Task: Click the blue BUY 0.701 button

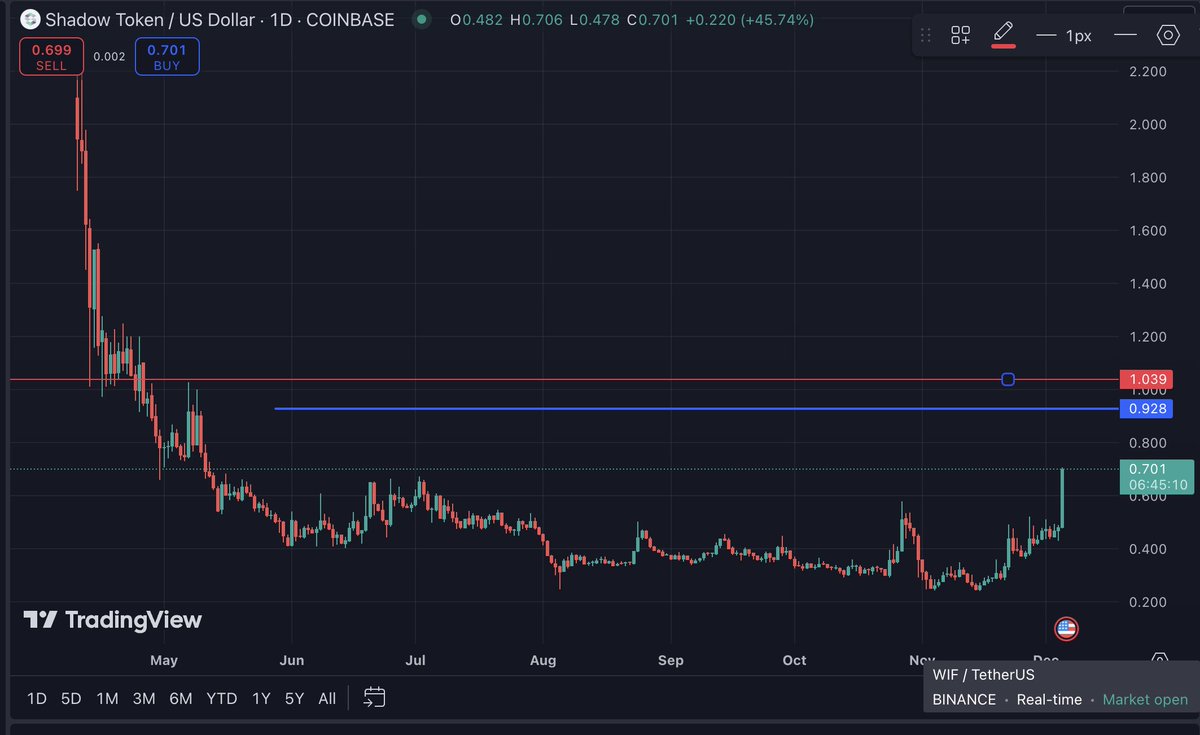Action: click(x=167, y=57)
